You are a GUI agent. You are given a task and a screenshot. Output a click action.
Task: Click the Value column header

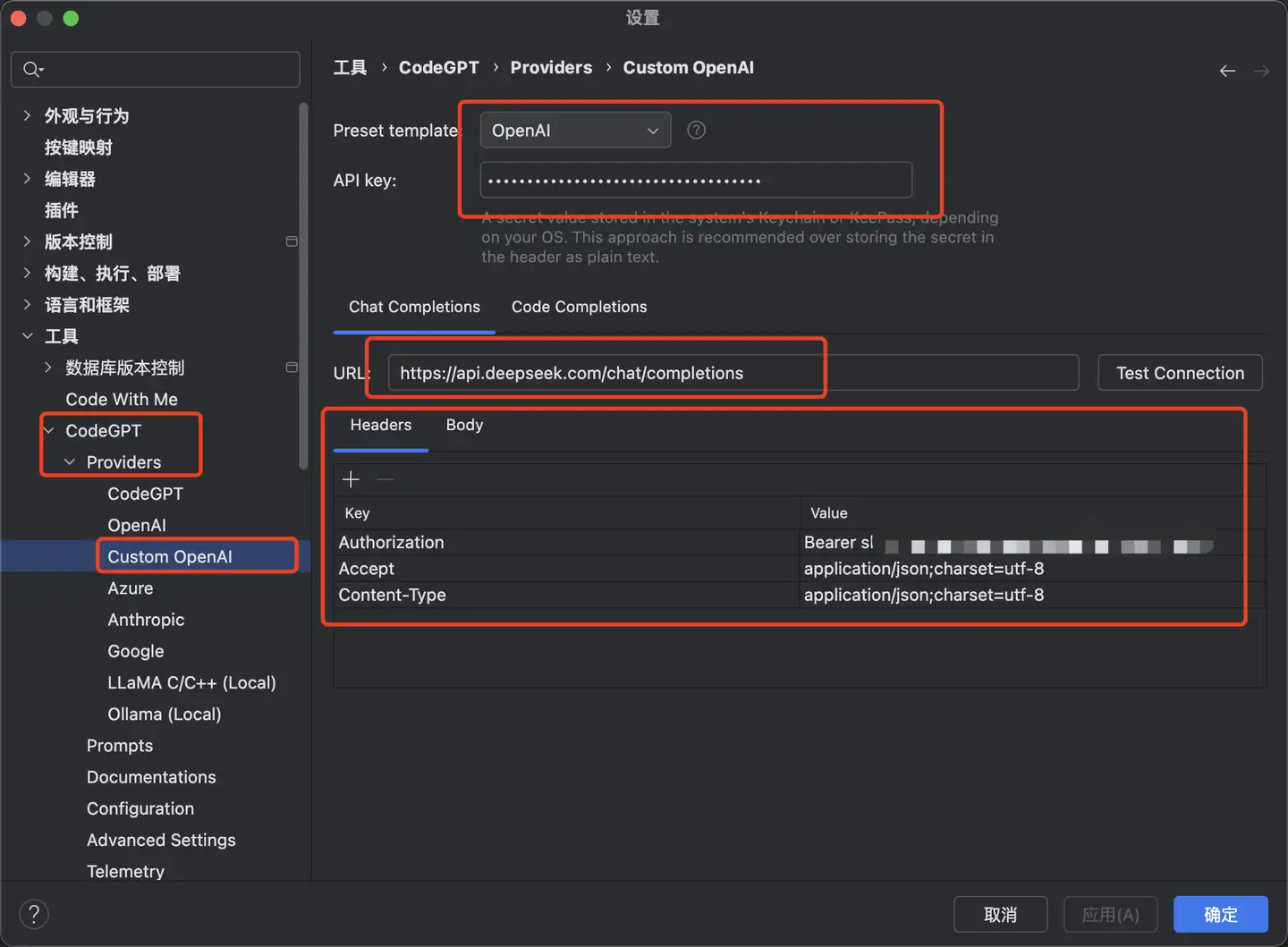coord(1032,513)
